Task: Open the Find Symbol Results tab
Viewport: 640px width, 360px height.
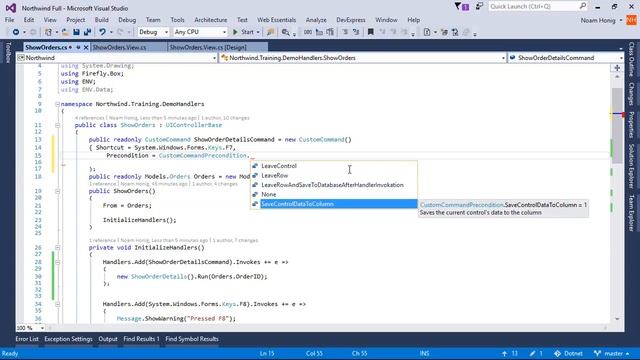Action: tap(192, 339)
